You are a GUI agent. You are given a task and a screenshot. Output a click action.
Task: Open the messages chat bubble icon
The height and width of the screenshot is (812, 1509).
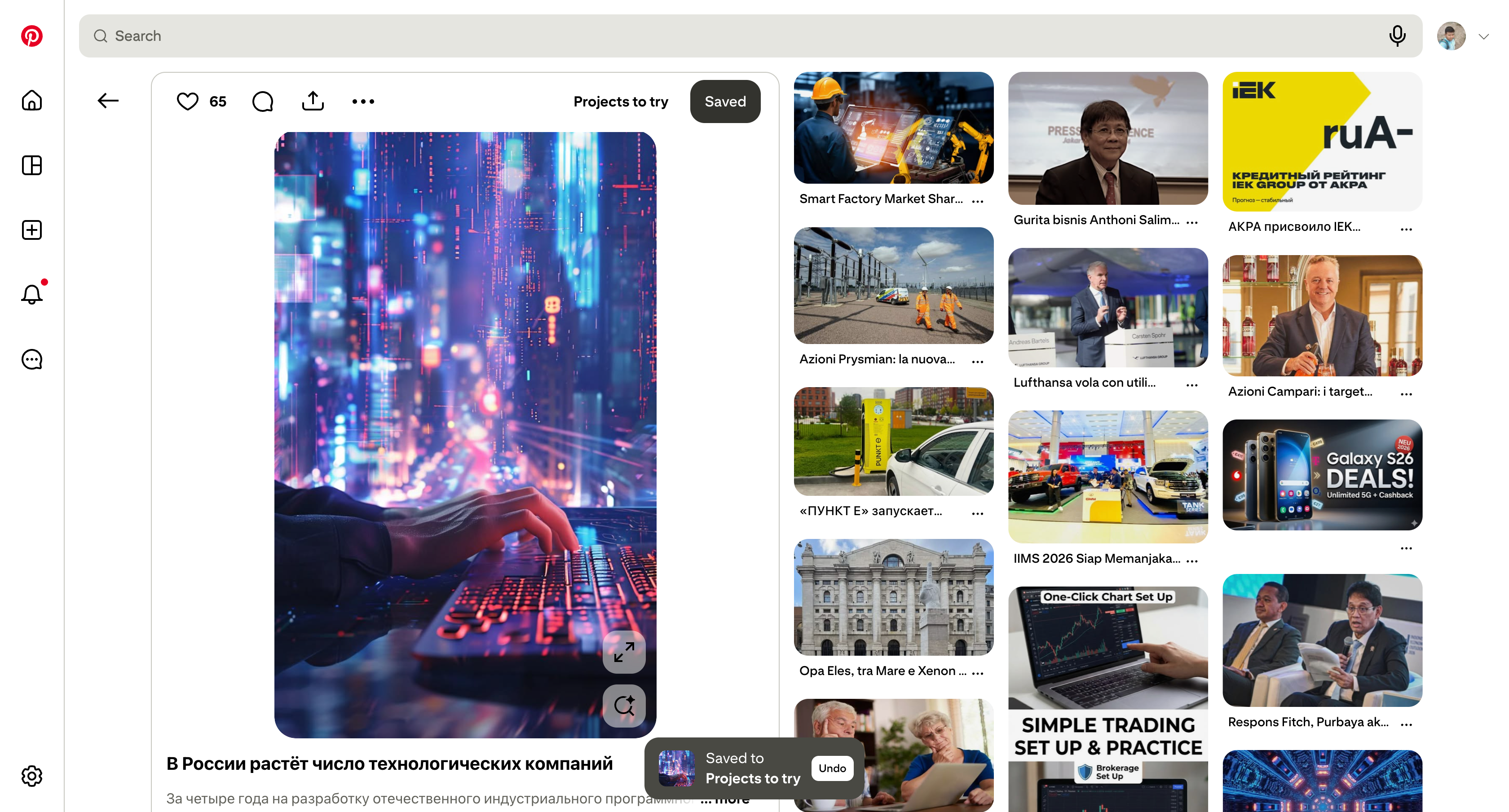[31, 359]
